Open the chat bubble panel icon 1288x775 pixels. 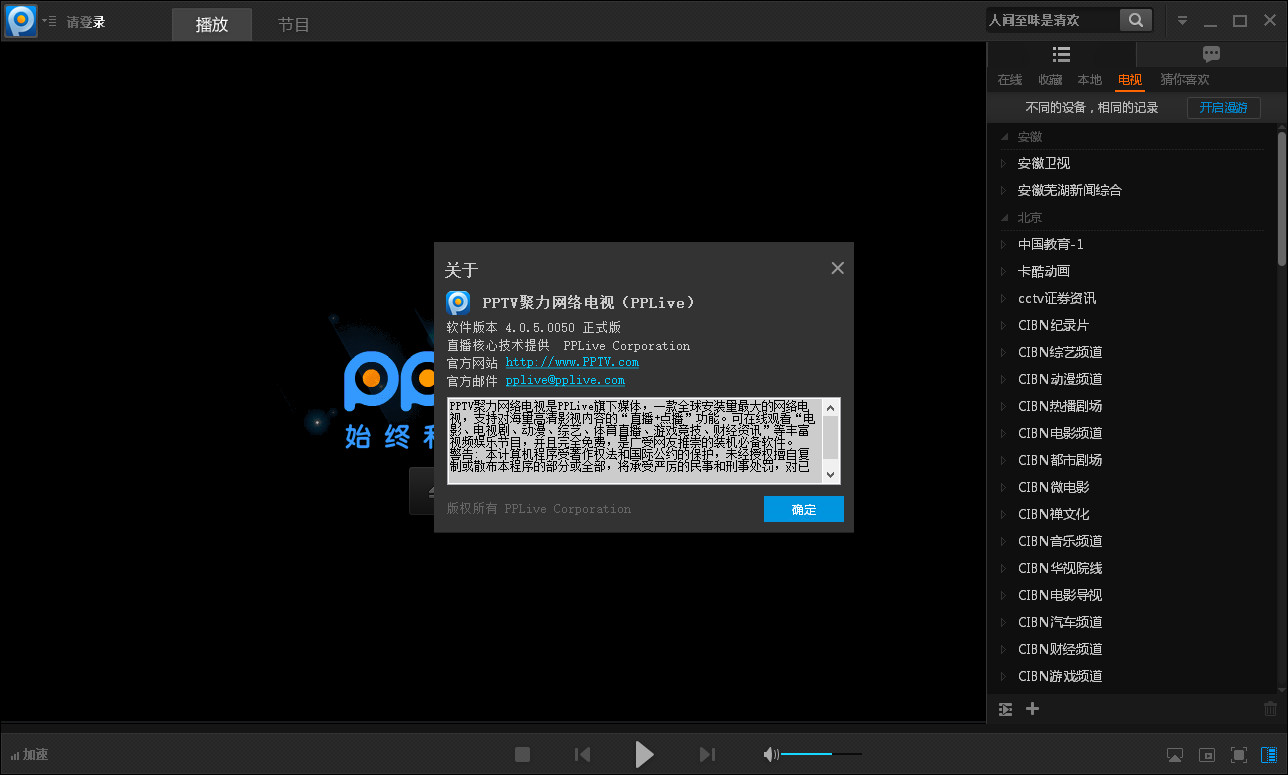1211,54
